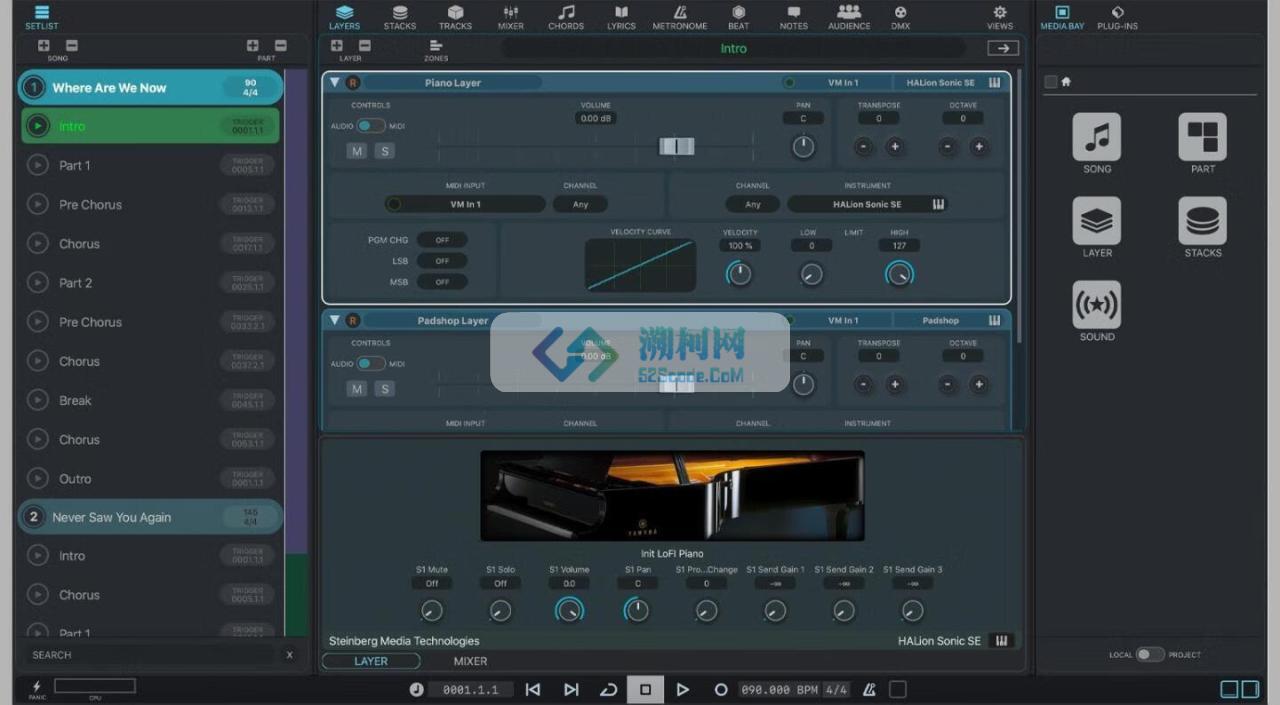Collapse the Piano Layer triangle
Screen dimensions: 1280x705
pos(335,83)
